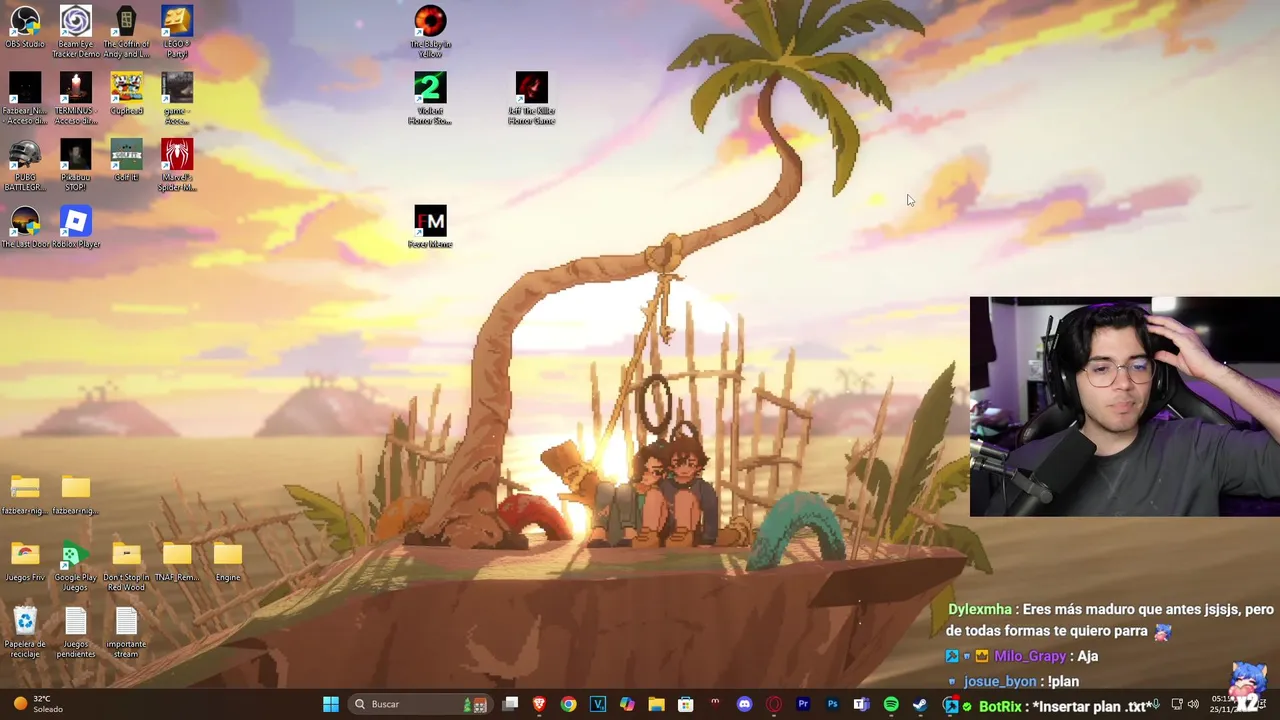Open the Windows Start menu
The height and width of the screenshot is (720, 1280).
pos(330,704)
